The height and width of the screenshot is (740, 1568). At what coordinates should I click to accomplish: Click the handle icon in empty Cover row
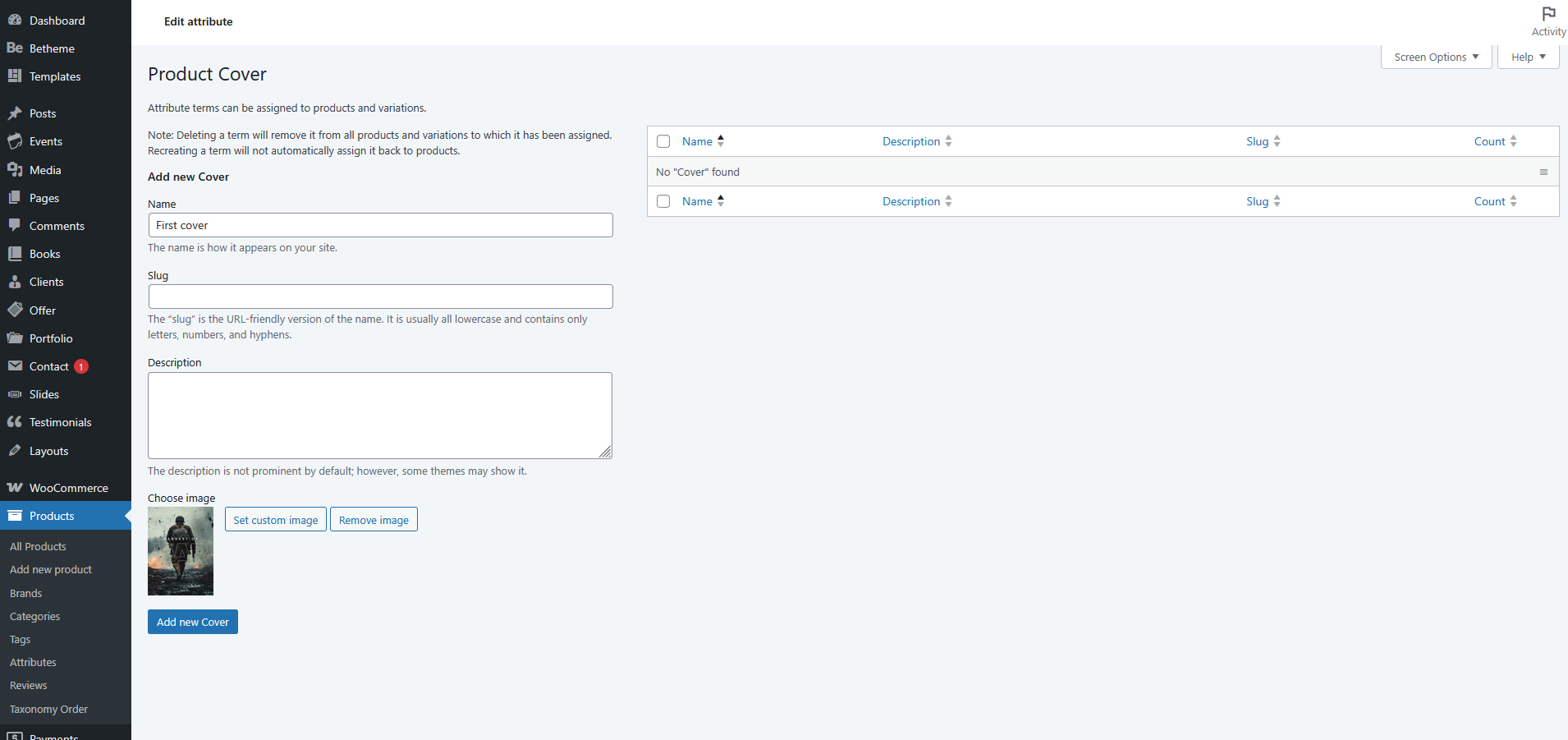click(x=1543, y=172)
